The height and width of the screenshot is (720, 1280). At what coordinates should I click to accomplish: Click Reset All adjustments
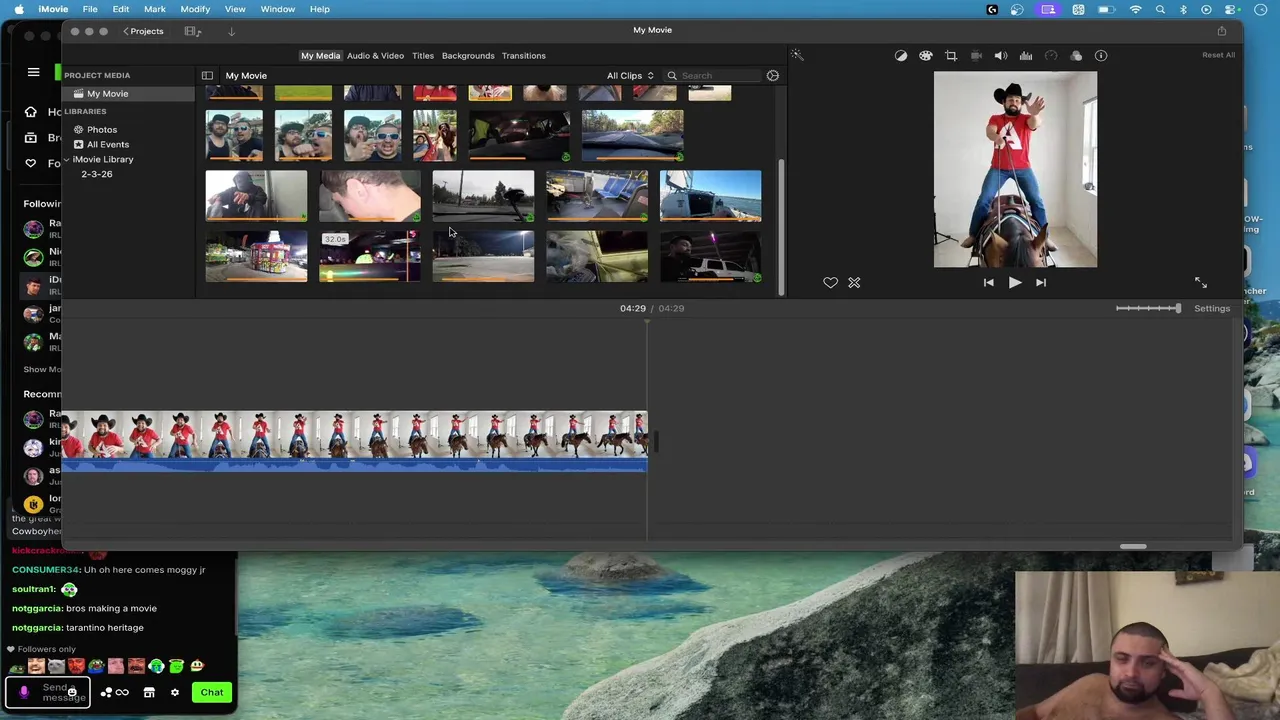[x=1218, y=55]
